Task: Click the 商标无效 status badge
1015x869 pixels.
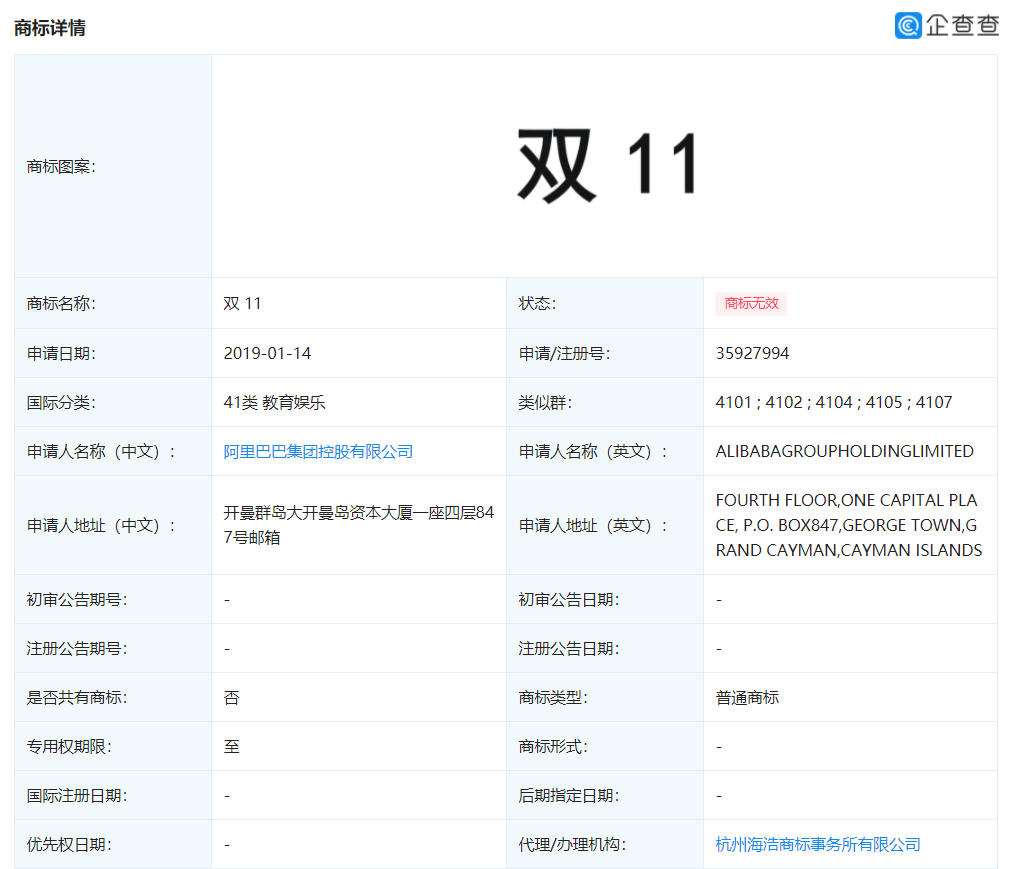Action: click(750, 304)
